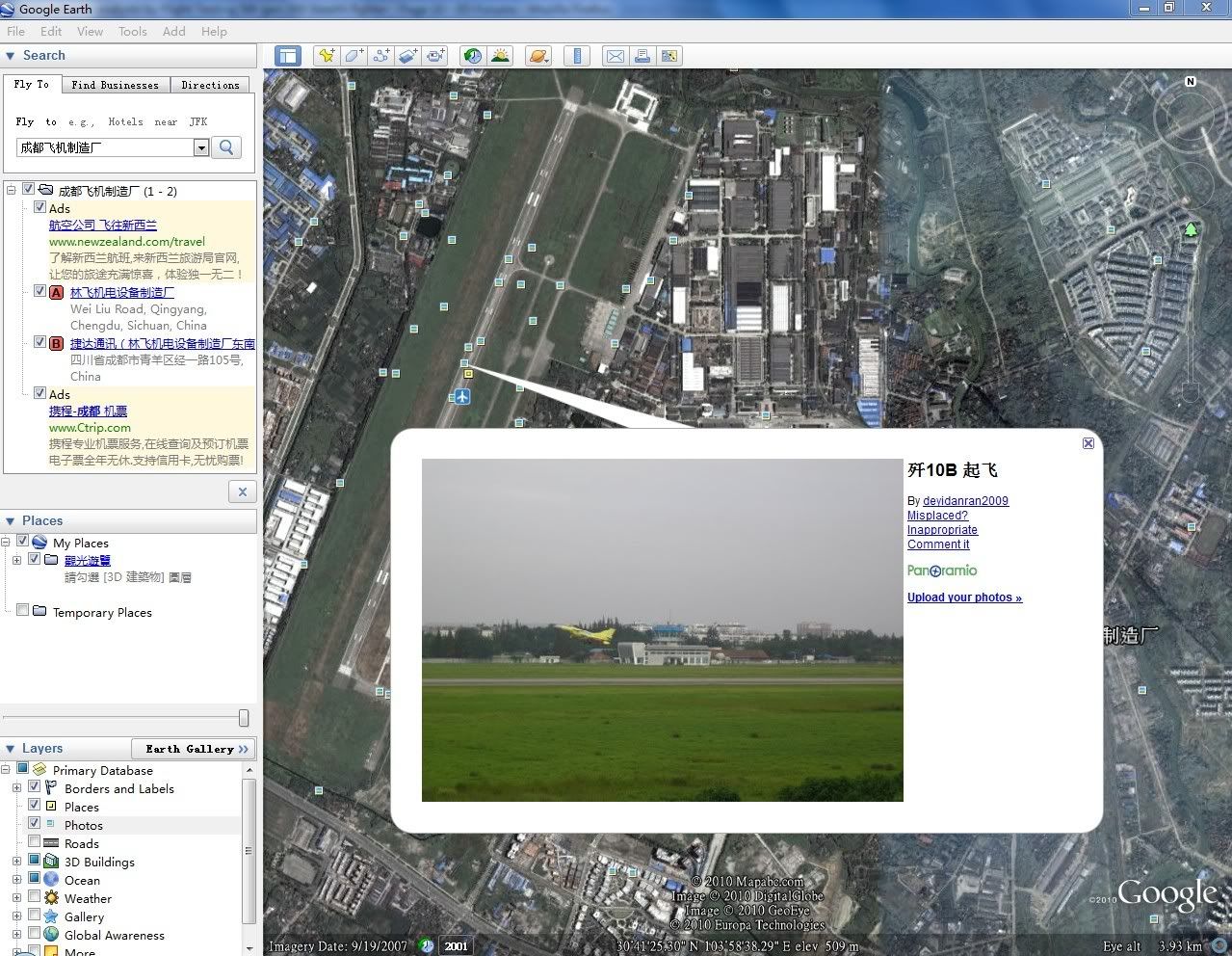Open the historical imagery clock tool

[472, 56]
